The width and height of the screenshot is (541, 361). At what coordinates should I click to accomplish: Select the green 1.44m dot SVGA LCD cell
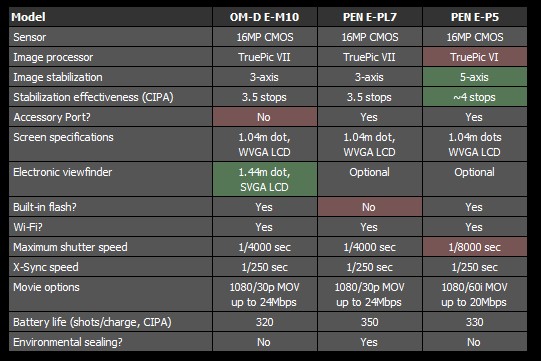(x=265, y=179)
